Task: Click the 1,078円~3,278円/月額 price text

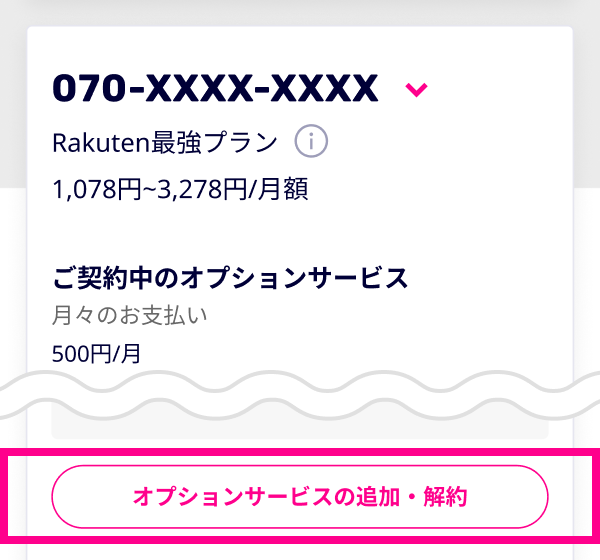Action: [x=180, y=188]
